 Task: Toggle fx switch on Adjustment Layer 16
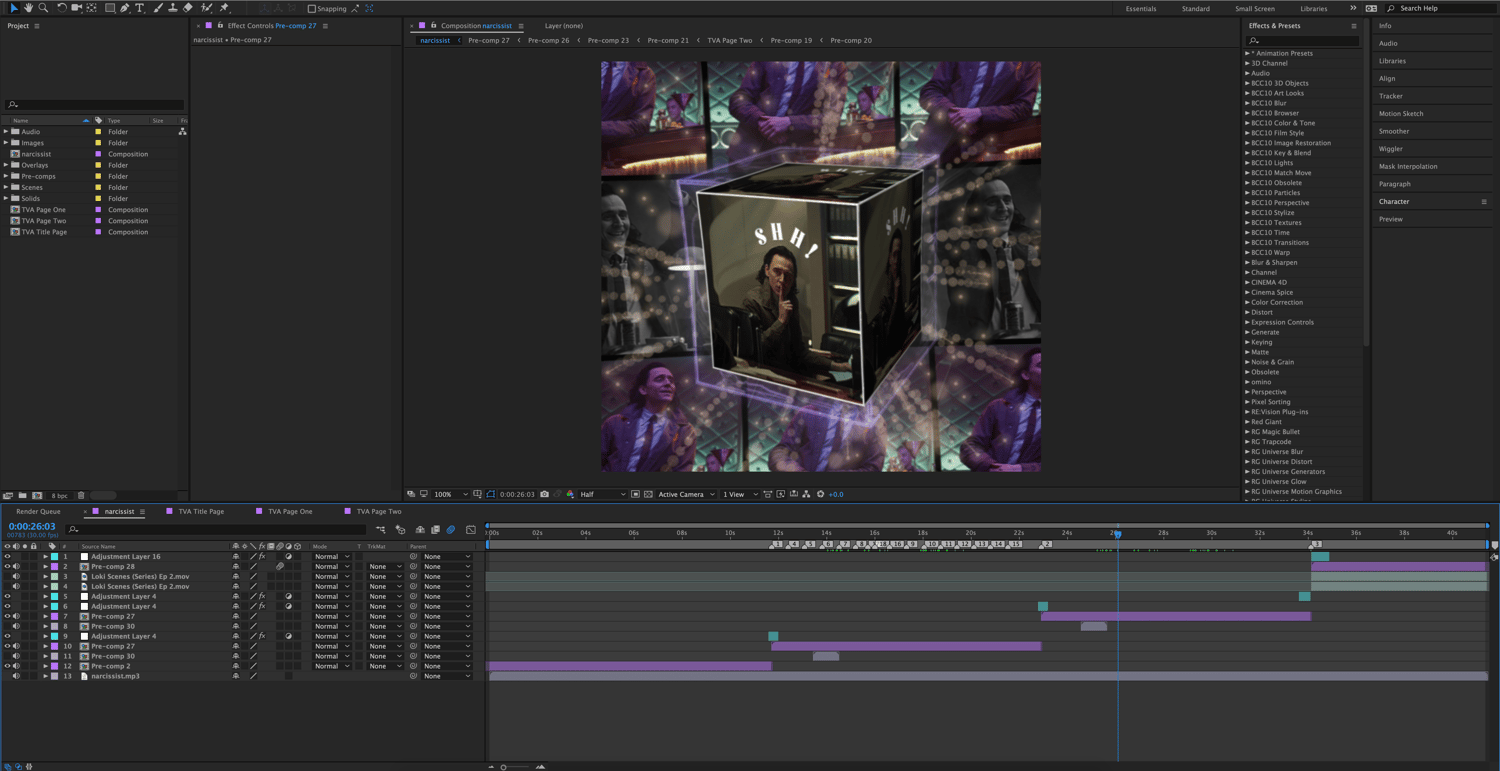262,556
